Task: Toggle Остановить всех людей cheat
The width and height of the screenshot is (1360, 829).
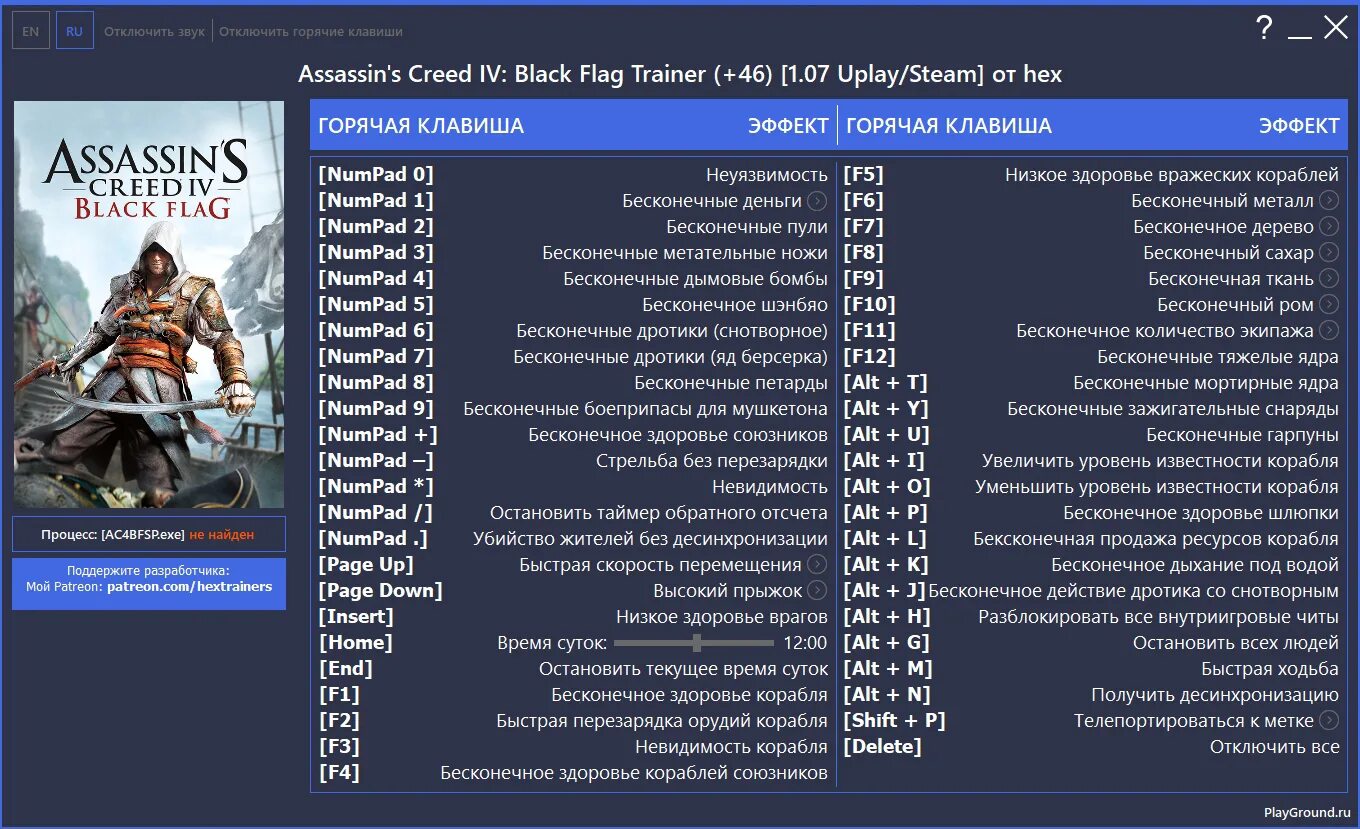Action: click(1236, 643)
